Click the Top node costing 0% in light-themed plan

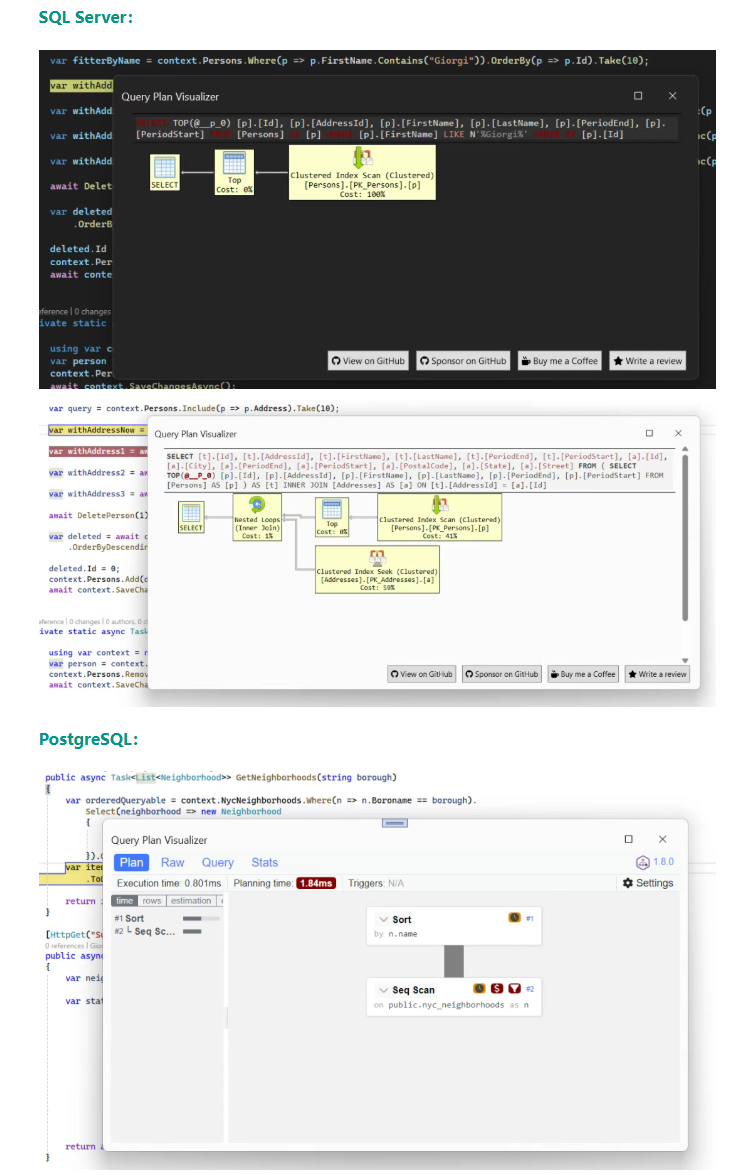(332, 518)
